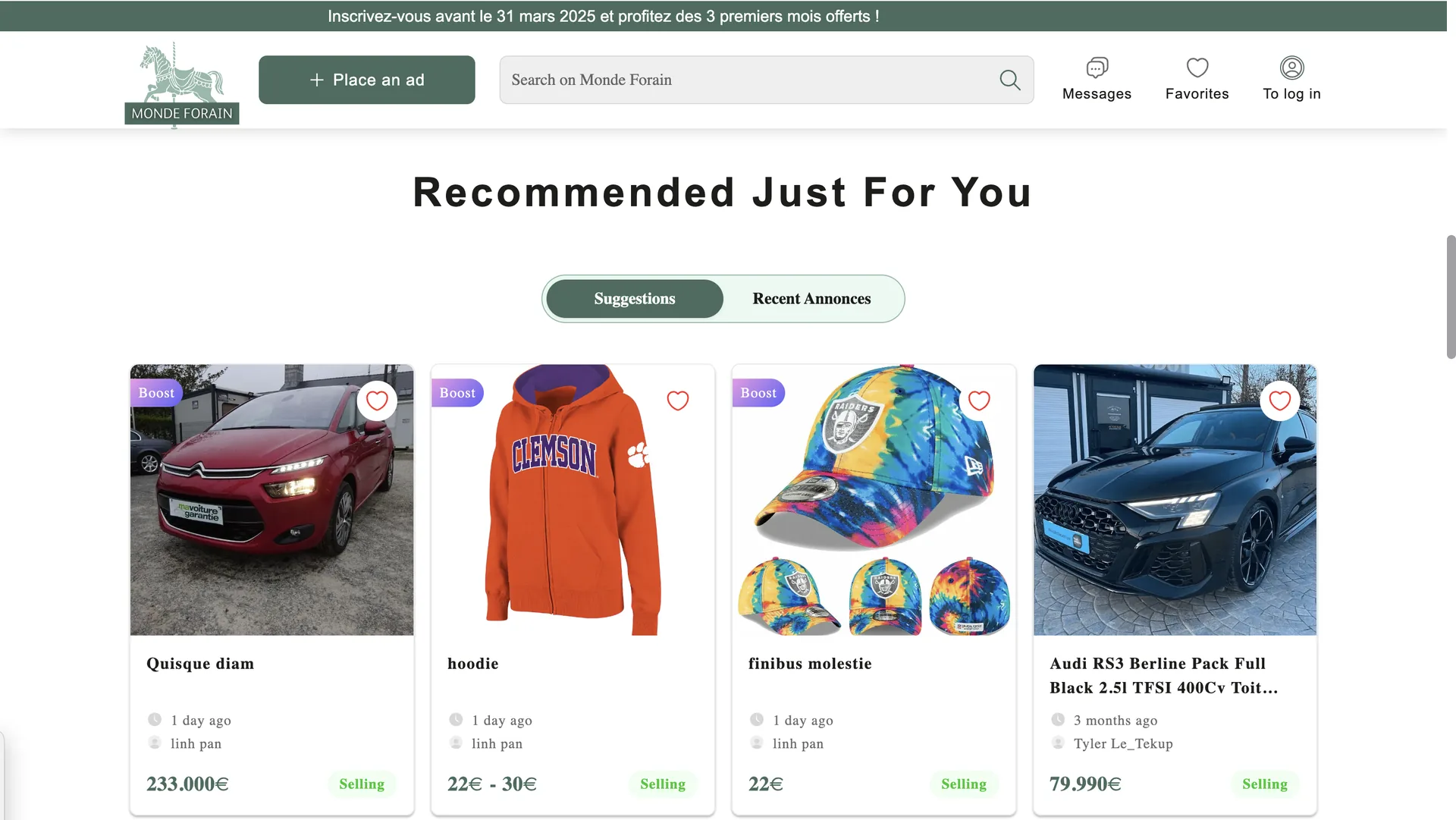
Task: Click the search magnifier icon
Action: [1009, 80]
